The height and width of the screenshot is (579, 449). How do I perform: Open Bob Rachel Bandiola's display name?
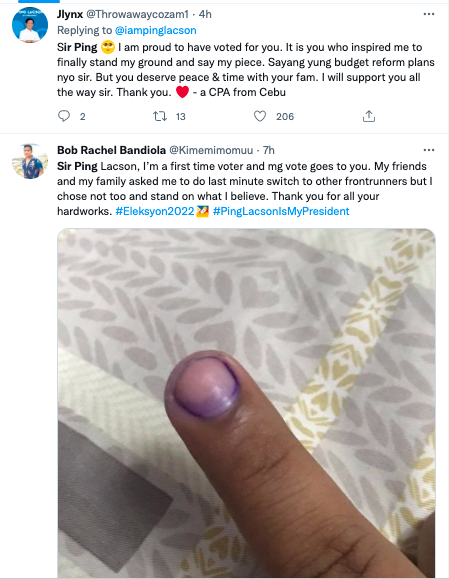112,150
